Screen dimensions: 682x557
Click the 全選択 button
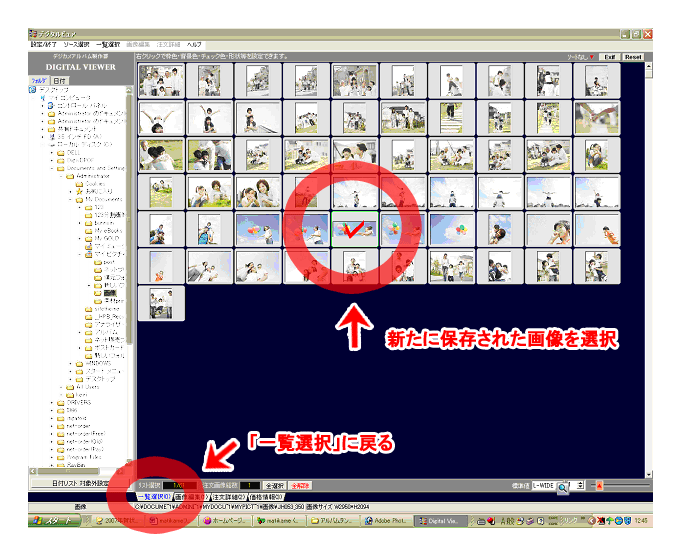[x=275, y=485]
